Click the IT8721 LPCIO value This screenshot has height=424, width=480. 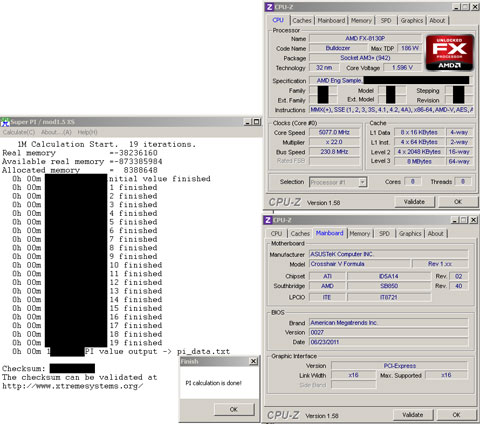pos(389,297)
